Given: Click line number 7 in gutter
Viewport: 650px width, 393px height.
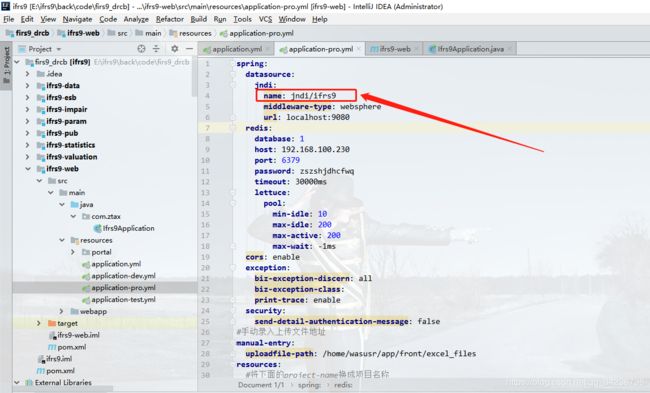Looking at the screenshot, I should (207, 128).
